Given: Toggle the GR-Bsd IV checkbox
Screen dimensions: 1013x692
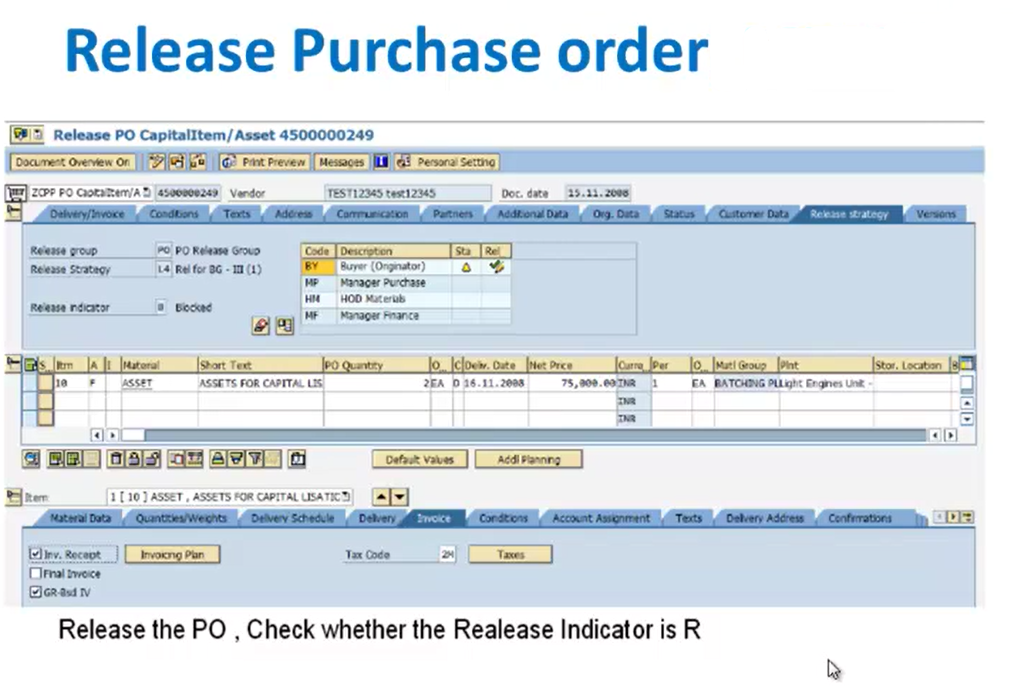Looking at the screenshot, I should pos(36,592).
